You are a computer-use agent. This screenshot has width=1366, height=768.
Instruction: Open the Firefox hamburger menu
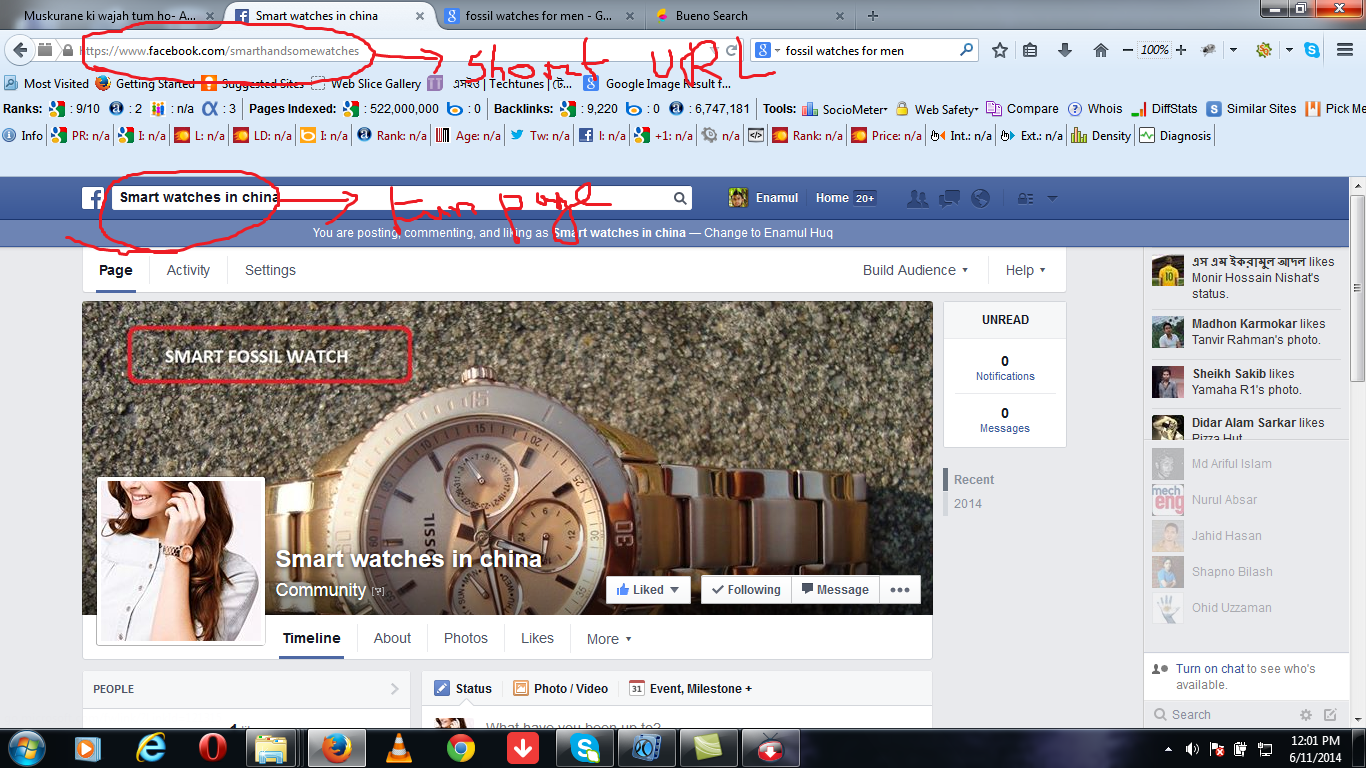pos(1345,50)
